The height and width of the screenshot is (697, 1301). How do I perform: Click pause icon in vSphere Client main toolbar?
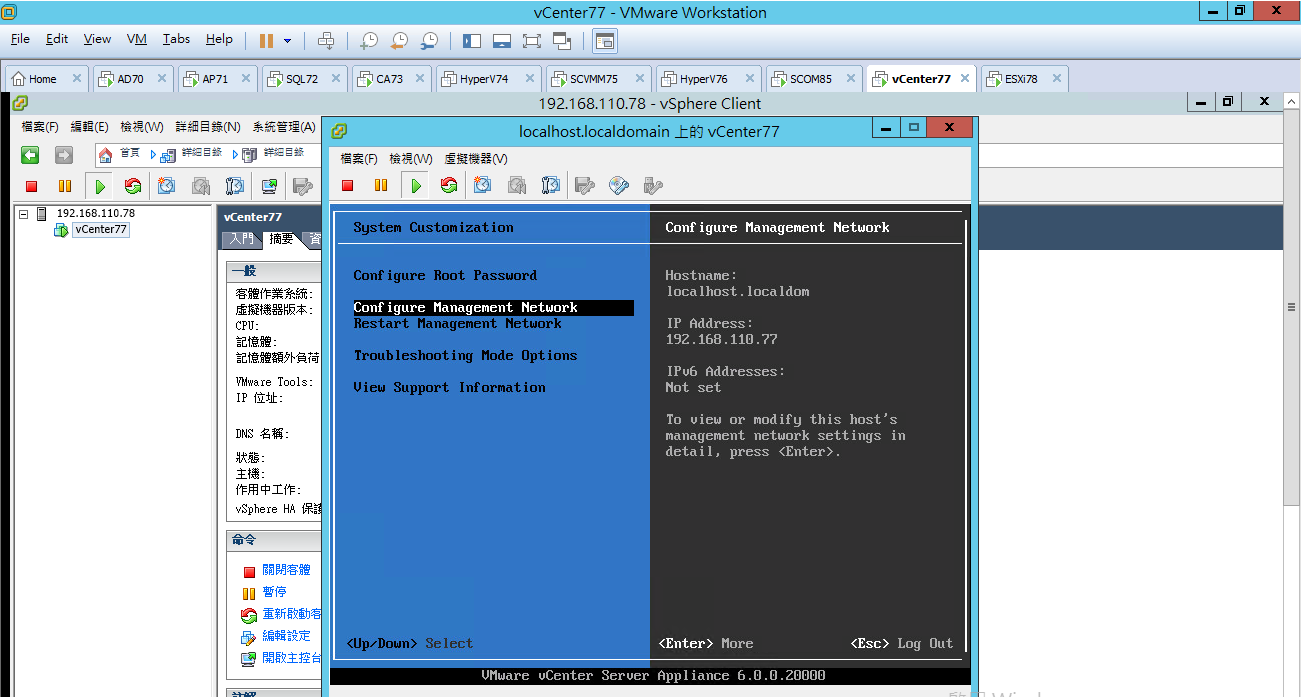[x=65, y=186]
